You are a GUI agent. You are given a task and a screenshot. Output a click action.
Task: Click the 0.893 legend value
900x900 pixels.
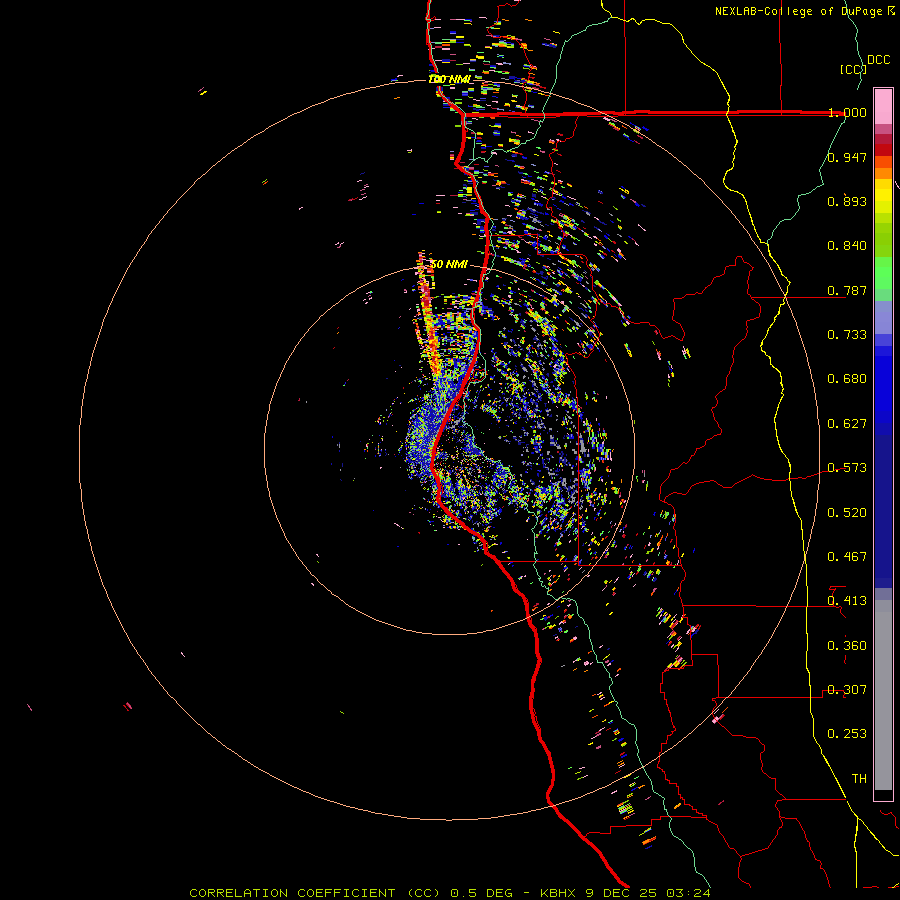[x=847, y=201]
